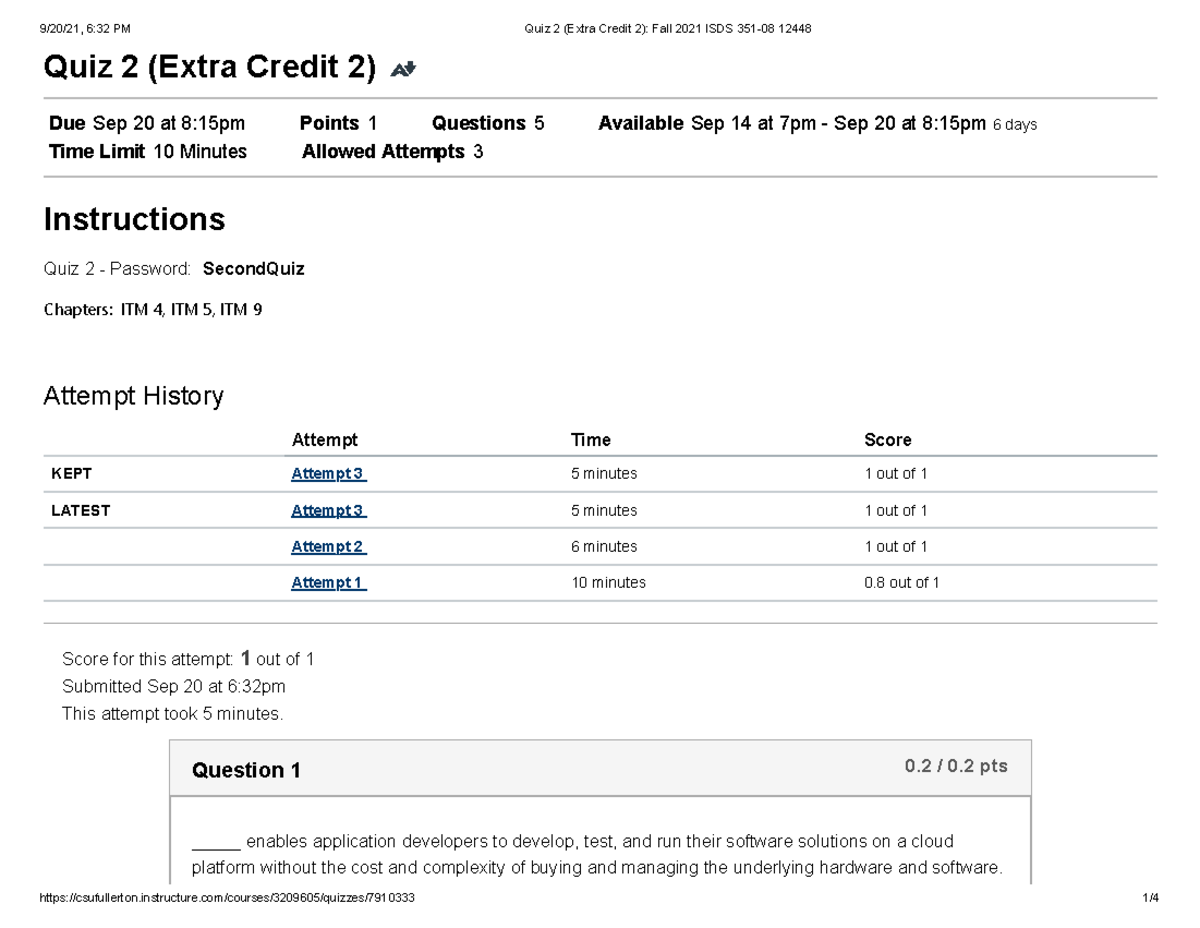The height and width of the screenshot is (928, 1200).
Task: Open Attempt 3 from the KEPT row
Action: (x=328, y=473)
